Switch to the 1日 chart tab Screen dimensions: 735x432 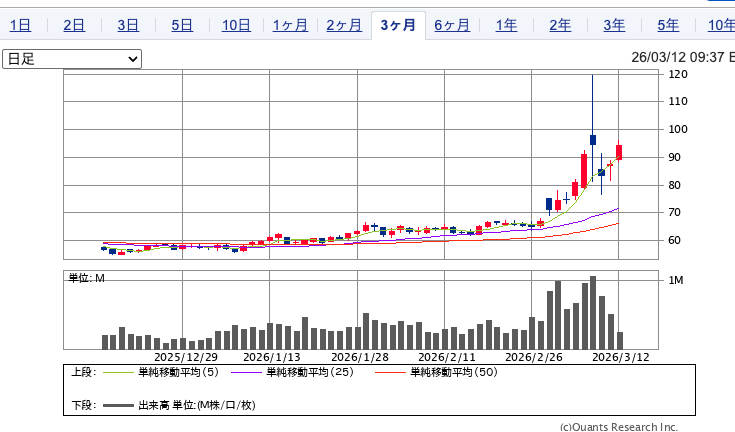point(20,25)
